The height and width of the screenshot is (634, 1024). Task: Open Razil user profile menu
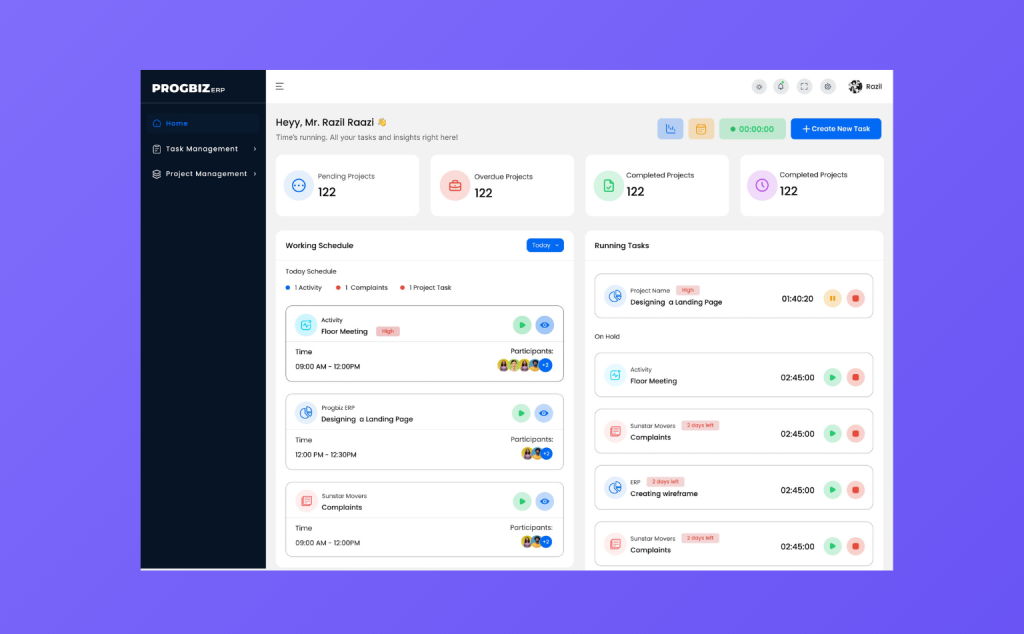[865, 87]
